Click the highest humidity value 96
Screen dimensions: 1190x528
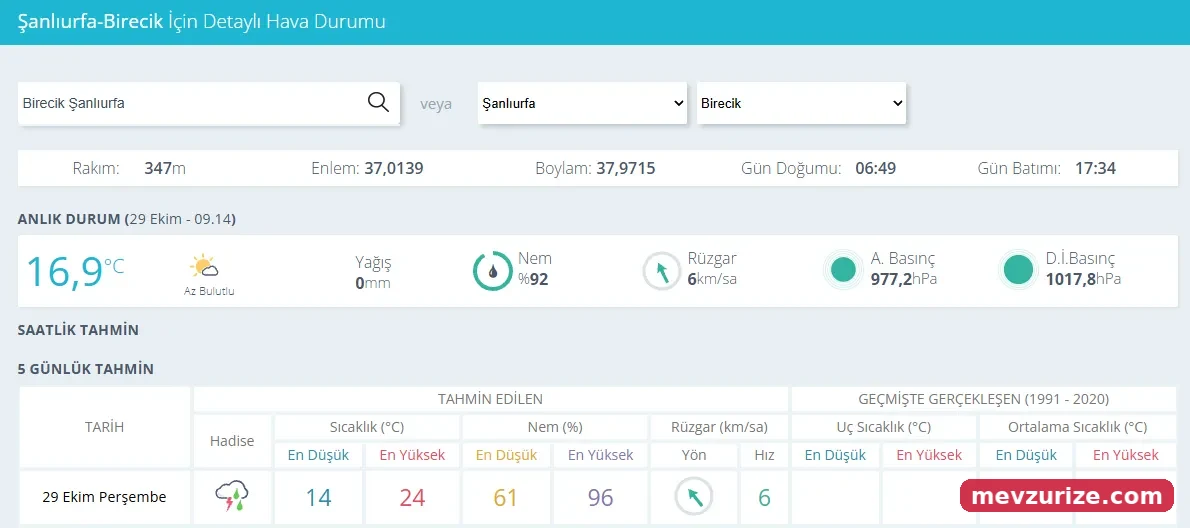point(600,498)
